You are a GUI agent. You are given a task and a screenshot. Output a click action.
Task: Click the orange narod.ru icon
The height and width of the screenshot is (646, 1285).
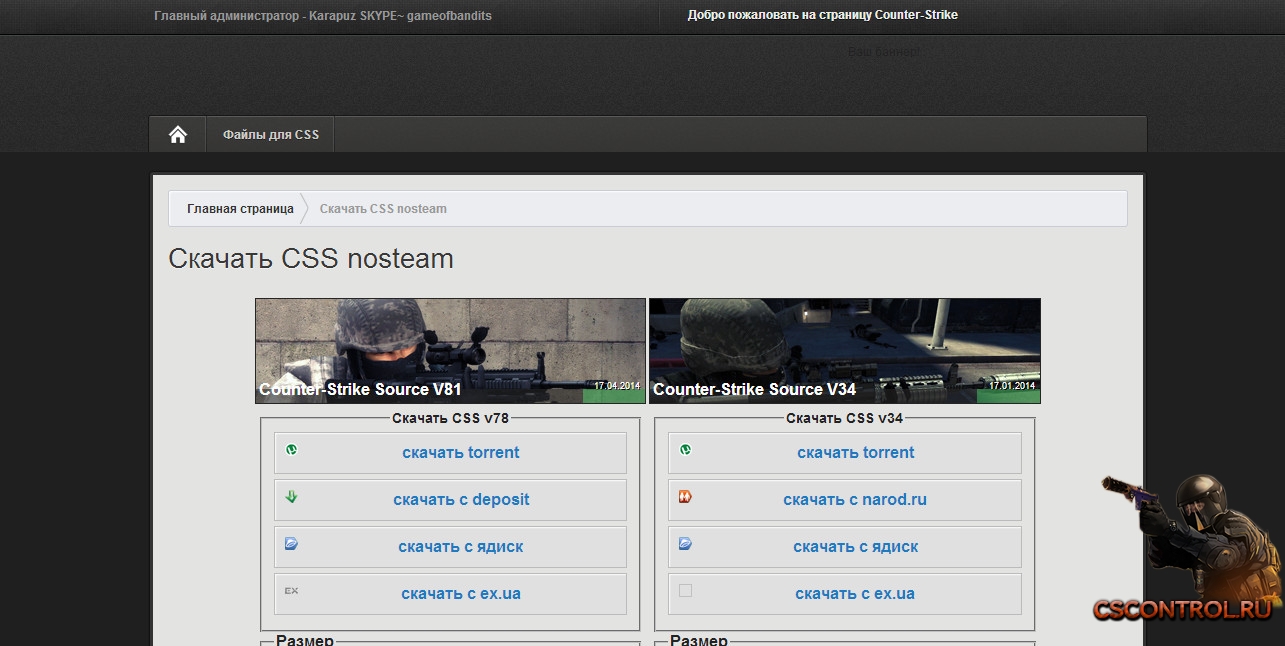click(x=685, y=497)
